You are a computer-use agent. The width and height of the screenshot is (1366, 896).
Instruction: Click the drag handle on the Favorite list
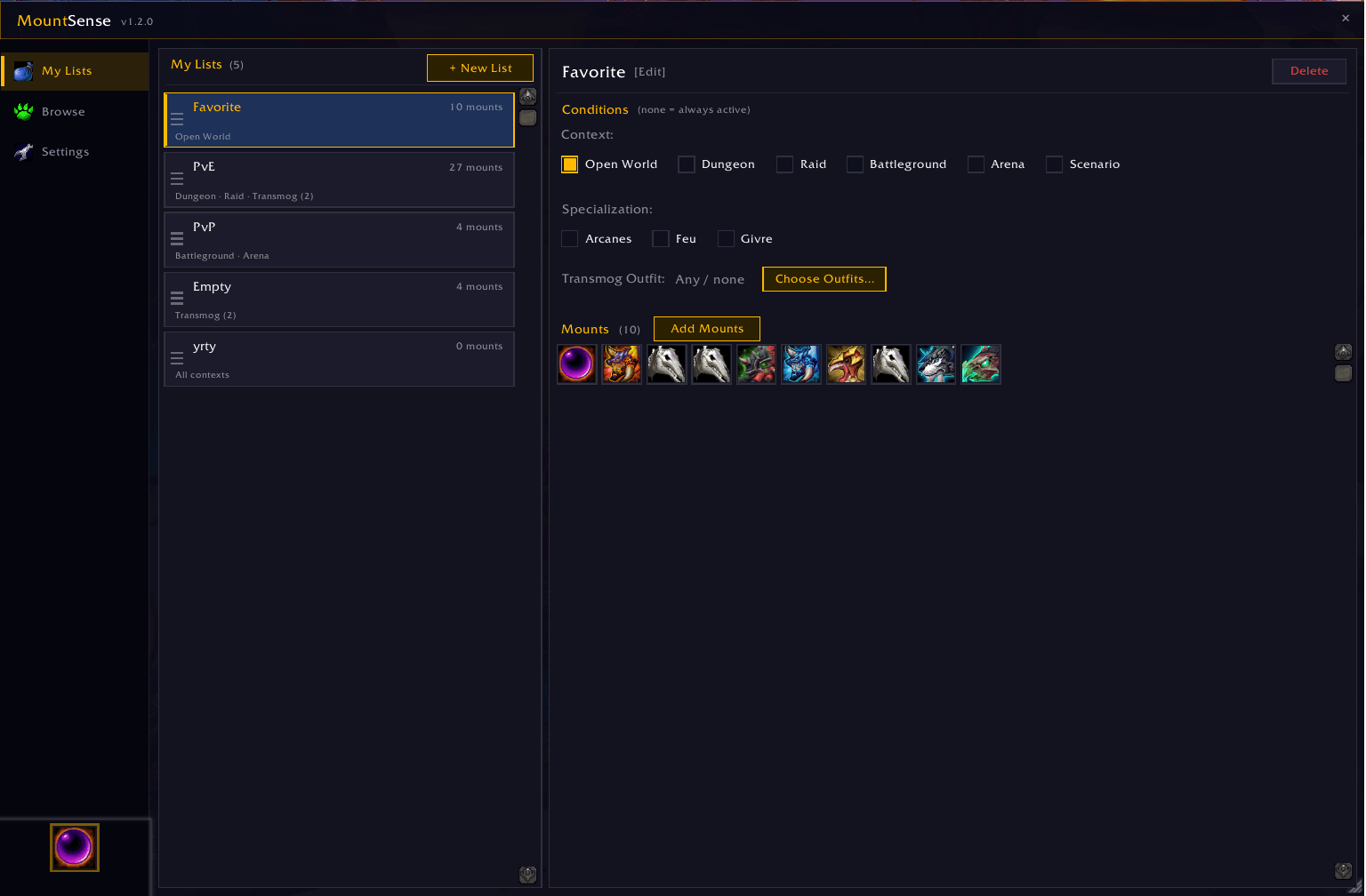click(177, 119)
